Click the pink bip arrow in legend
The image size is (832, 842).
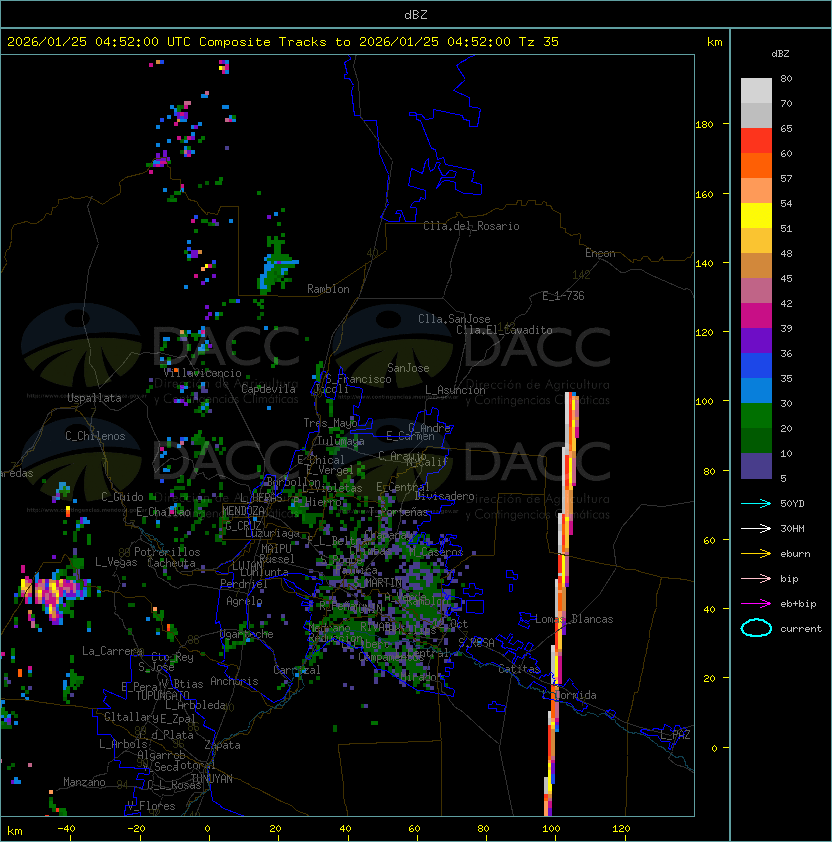756,578
